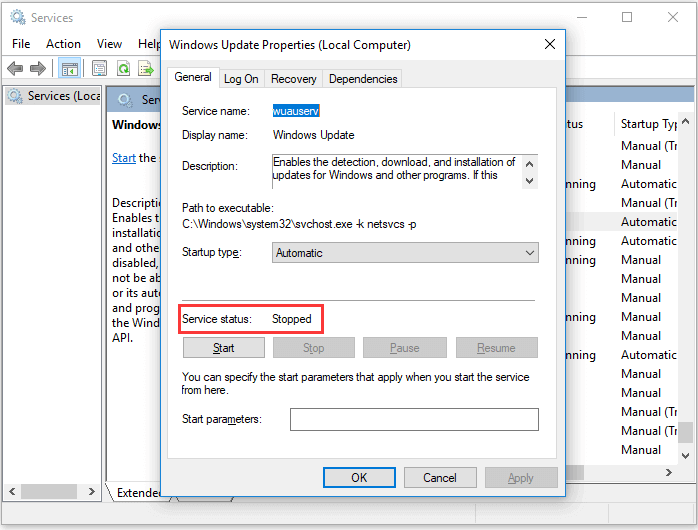Minimize the Services window
Image resolution: width=698 pixels, height=530 pixels.
point(582,17)
